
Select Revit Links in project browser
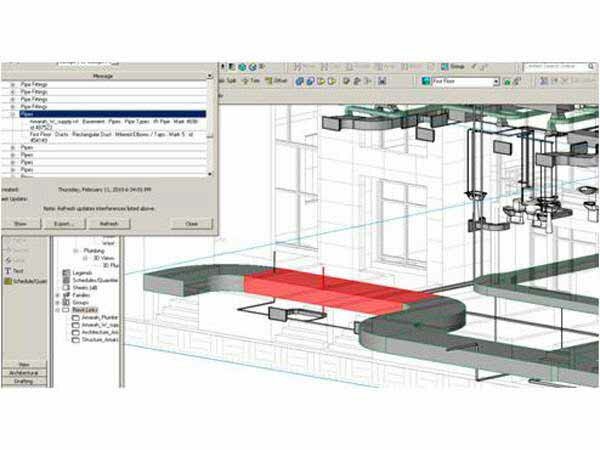coord(85,310)
